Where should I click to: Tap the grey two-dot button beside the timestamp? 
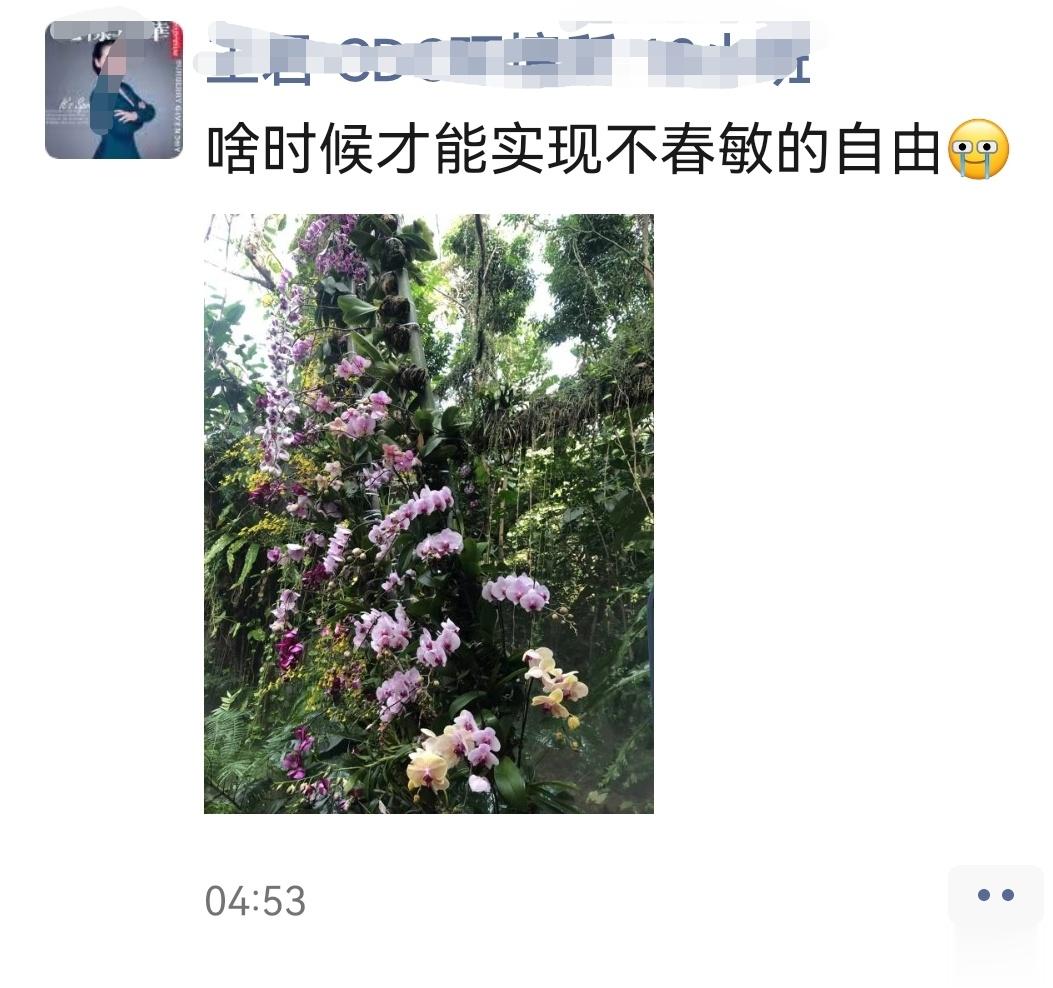click(995, 895)
